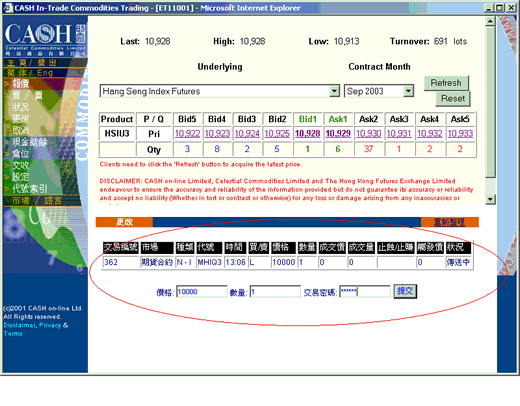This screenshot has width=520, height=406.
Task: Click the Bid5 price 10,922
Action: pyautogui.click(x=187, y=134)
